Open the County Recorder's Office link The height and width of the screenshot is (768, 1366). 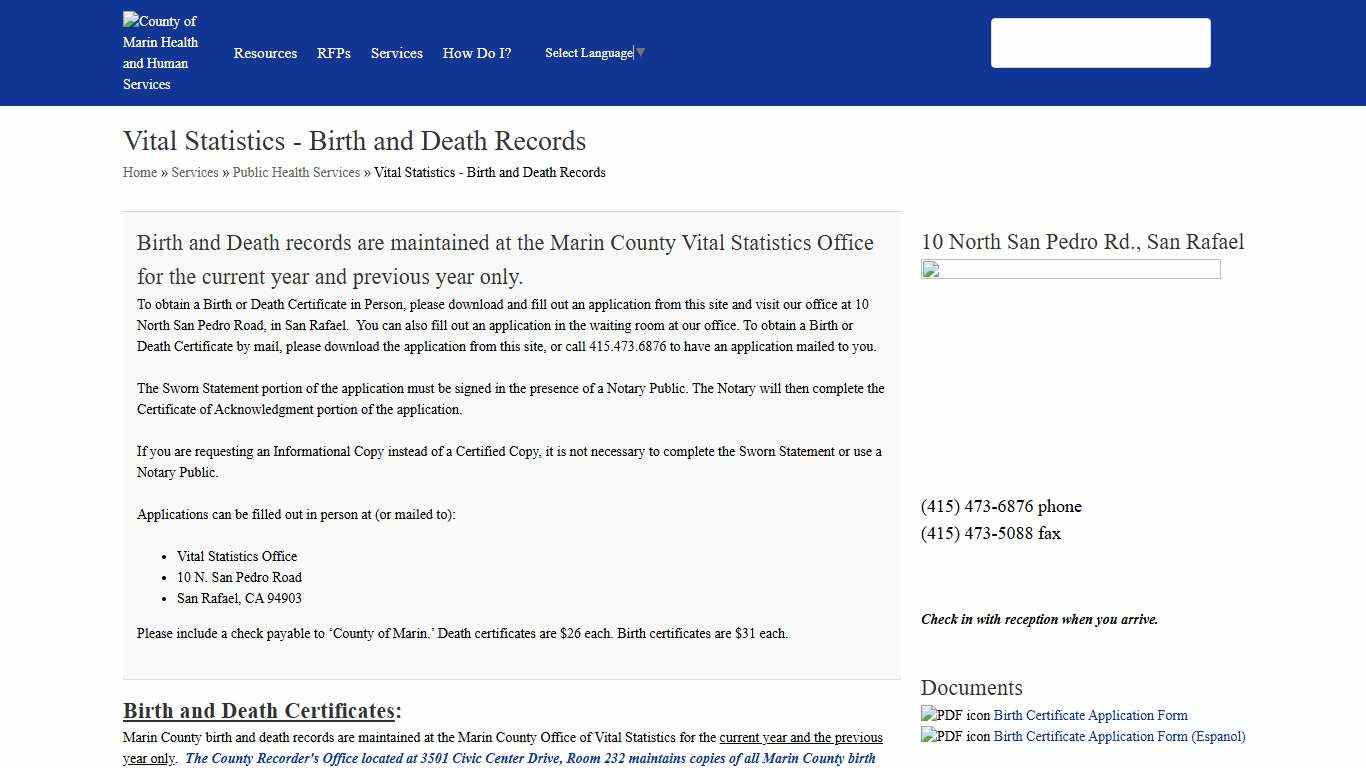point(530,758)
